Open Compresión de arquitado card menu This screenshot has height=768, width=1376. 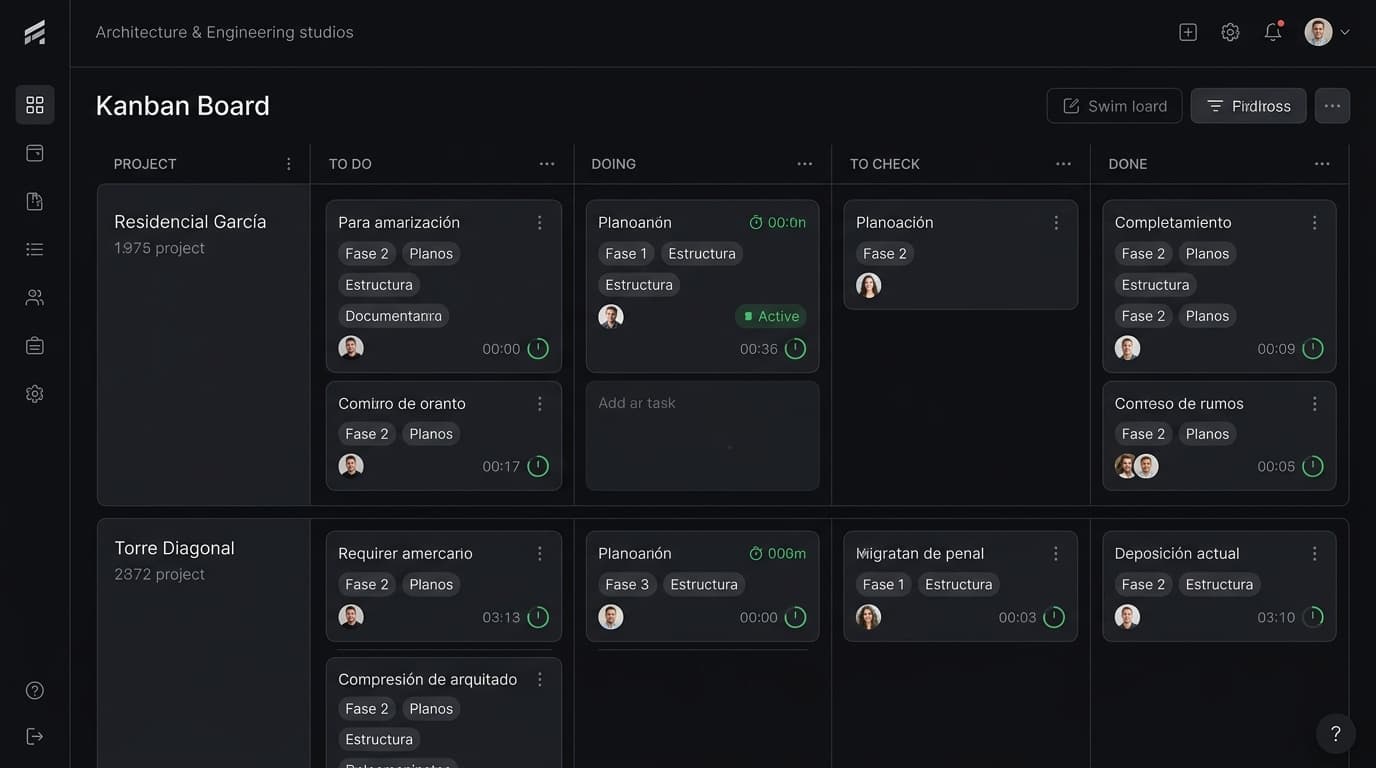tap(540, 679)
